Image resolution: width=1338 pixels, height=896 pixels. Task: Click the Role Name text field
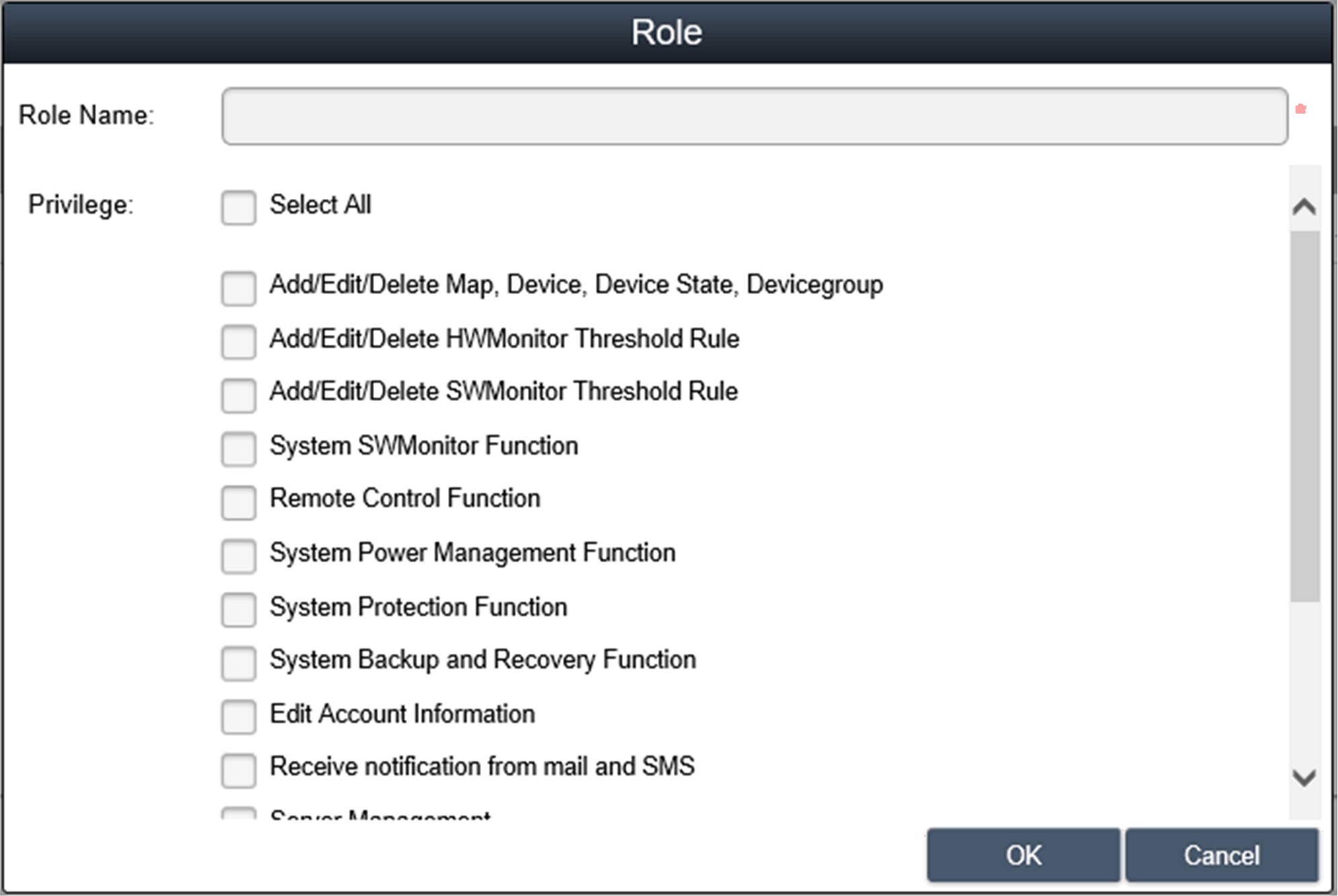point(754,116)
